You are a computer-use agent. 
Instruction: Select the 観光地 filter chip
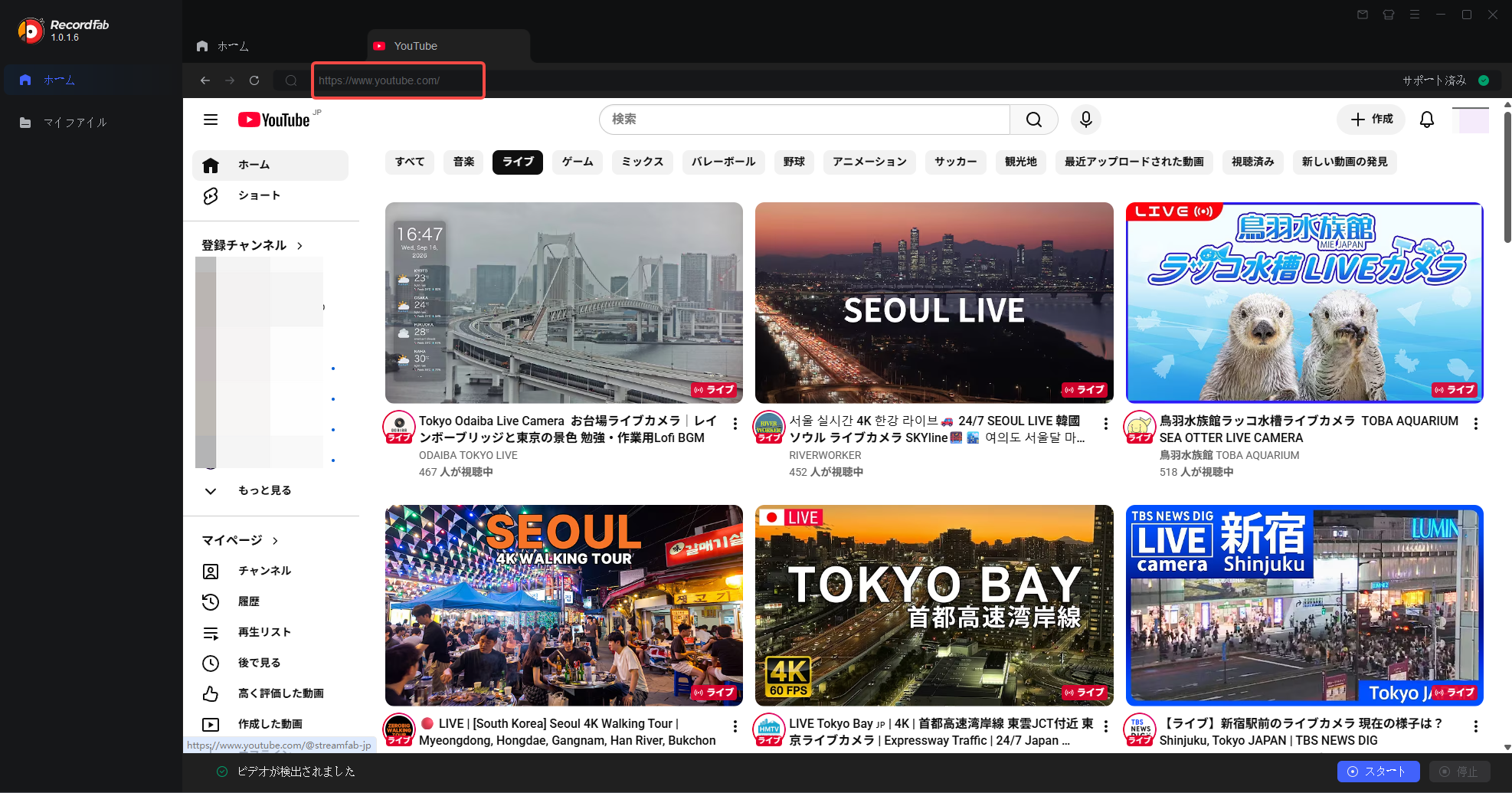click(x=1021, y=162)
